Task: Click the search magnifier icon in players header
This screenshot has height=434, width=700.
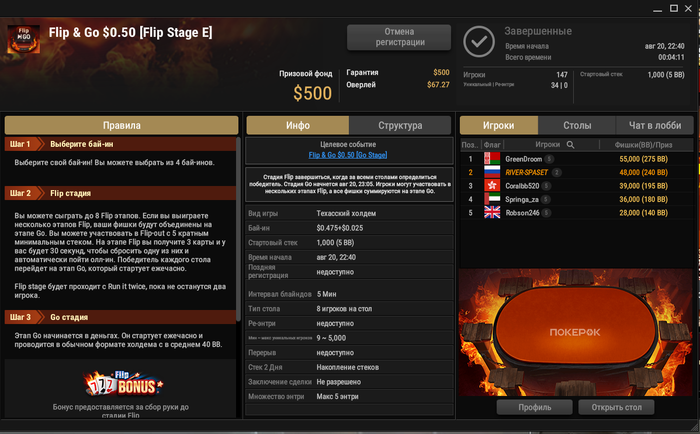Action: (570, 145)
